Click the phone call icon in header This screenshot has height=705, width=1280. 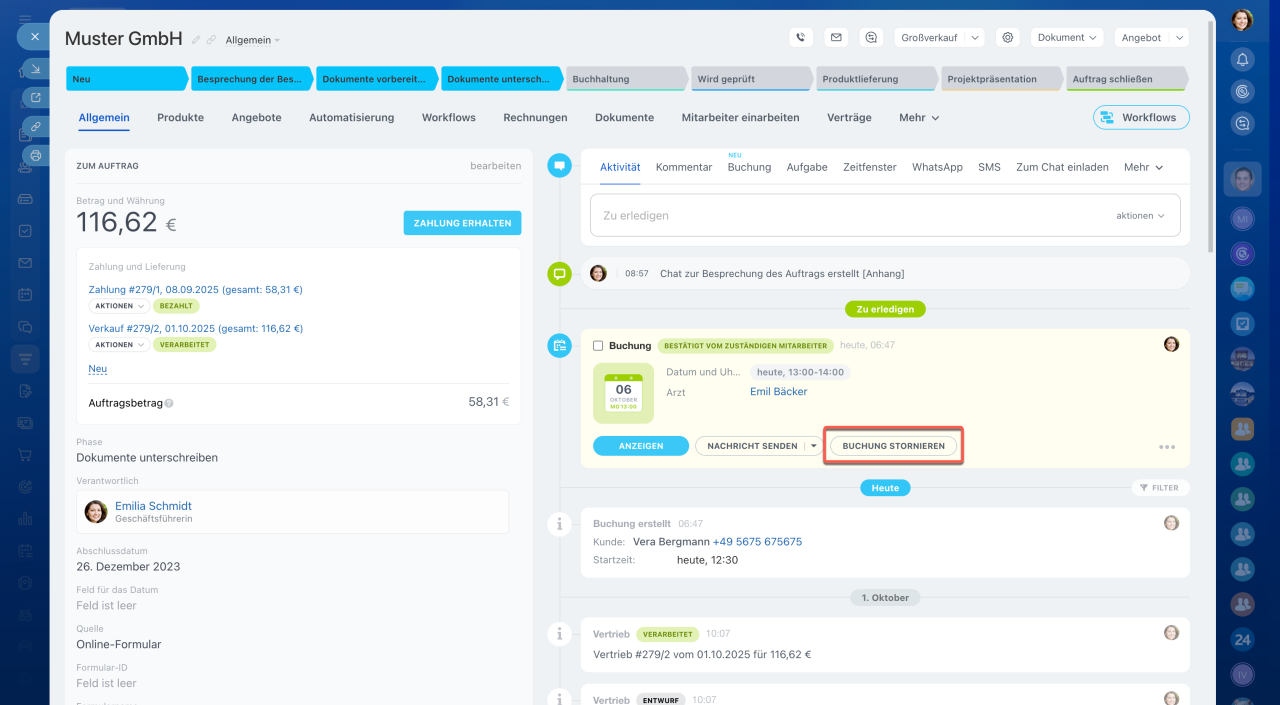coord(800,37)
